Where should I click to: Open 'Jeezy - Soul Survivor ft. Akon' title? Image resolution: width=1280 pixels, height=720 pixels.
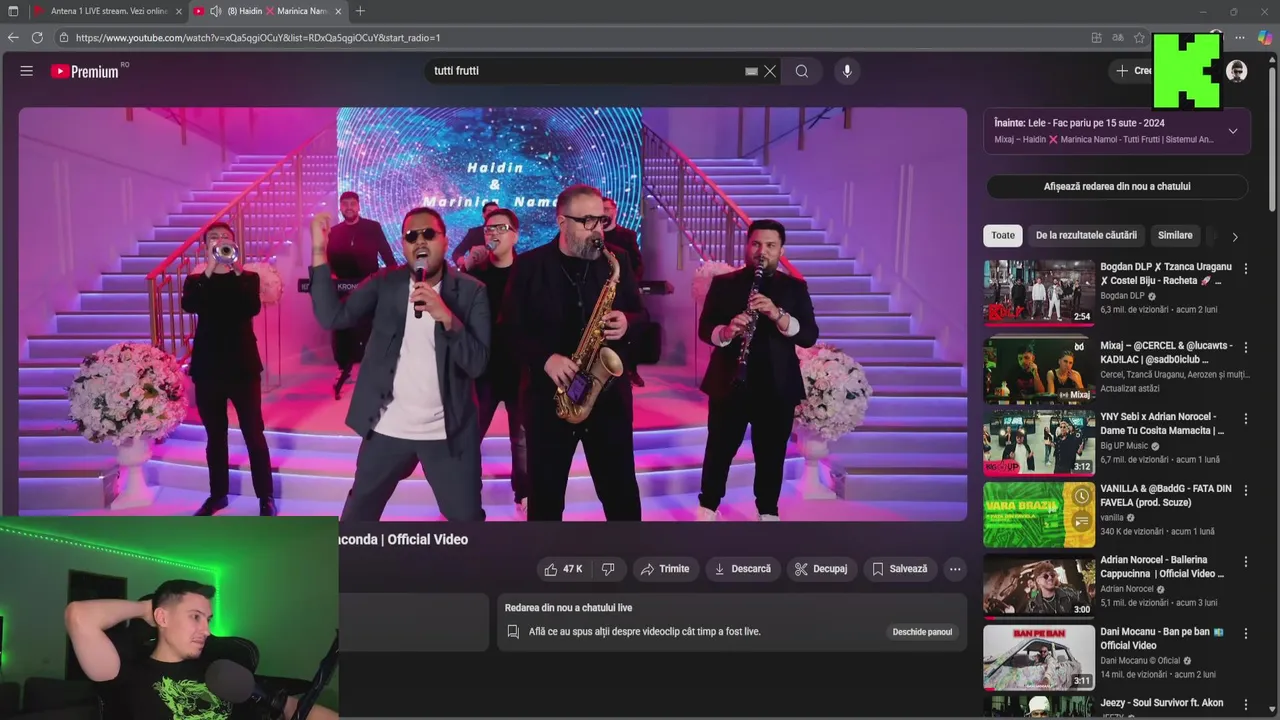[1162, 703]
